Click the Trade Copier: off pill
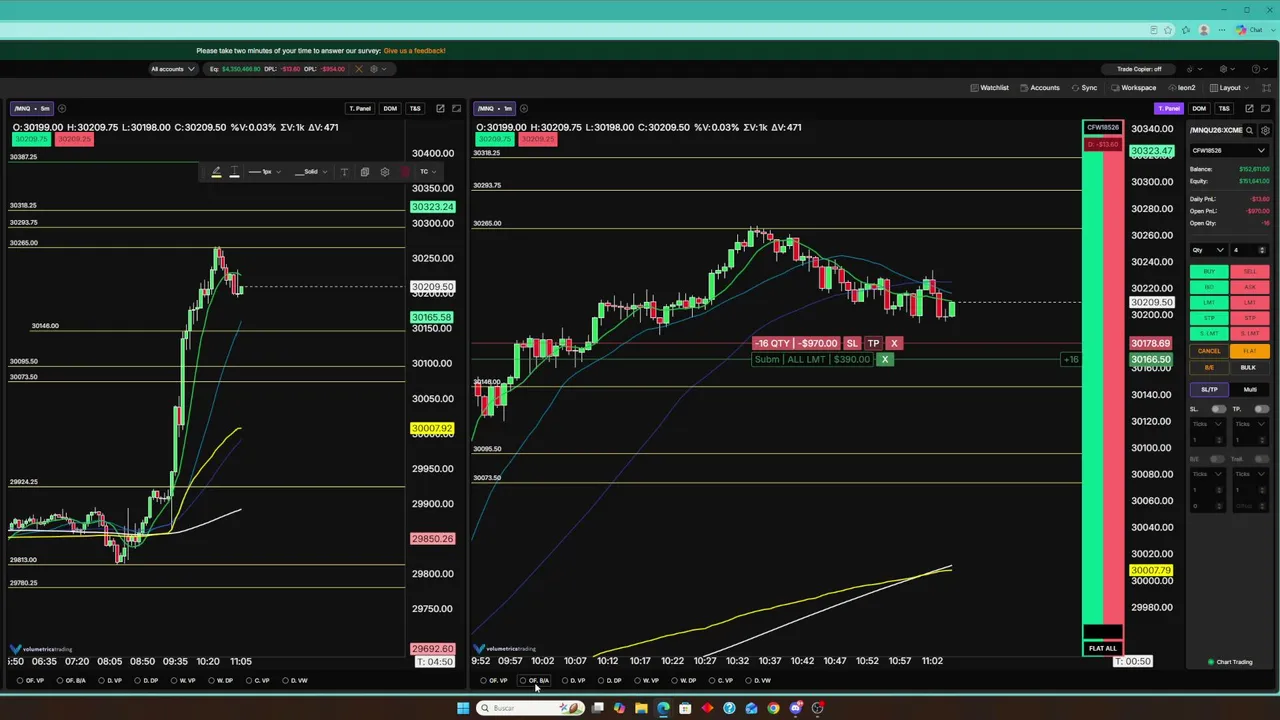Viewport: 1280px width, 720px height. pyautogui.click(x=1139, y=69)
